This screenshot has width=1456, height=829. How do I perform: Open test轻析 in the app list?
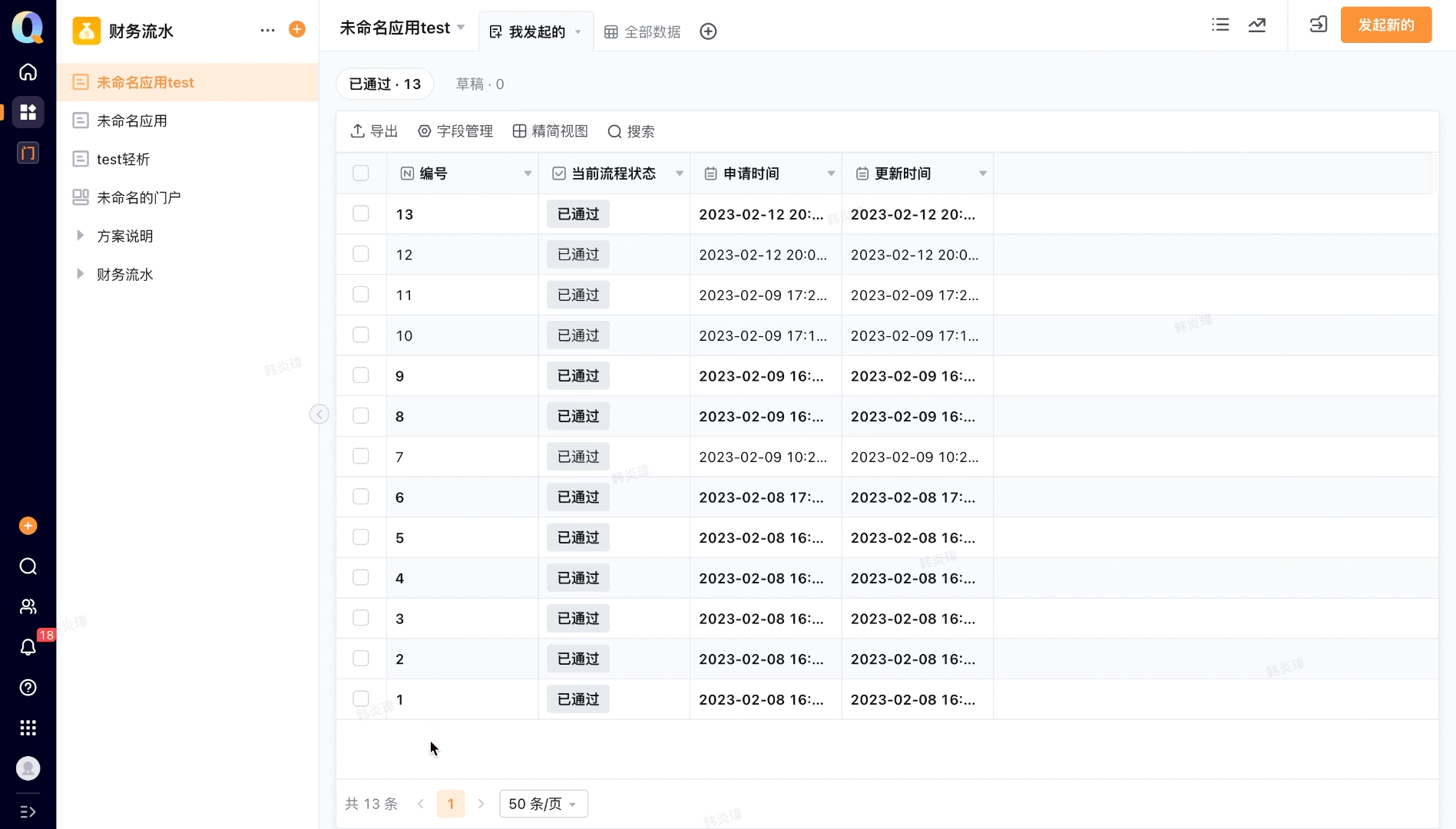187,159
